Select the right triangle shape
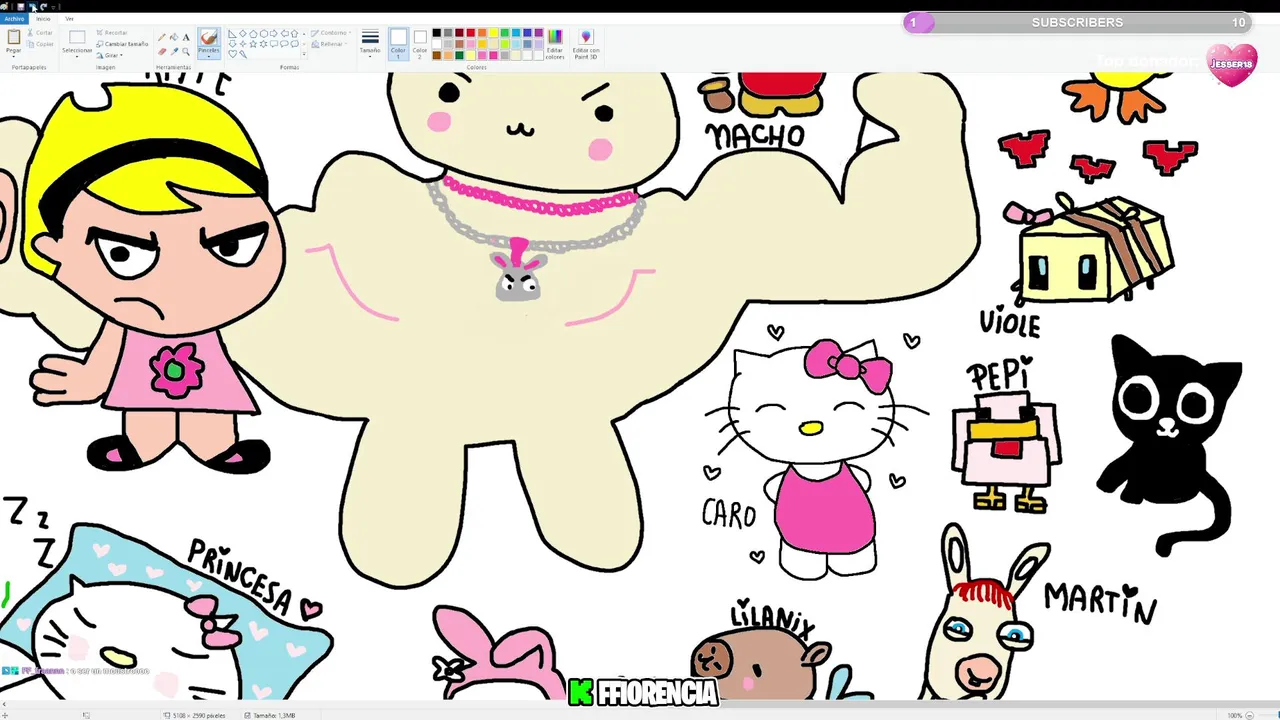This screenshot has width=1280, height=720. point(232,33)
